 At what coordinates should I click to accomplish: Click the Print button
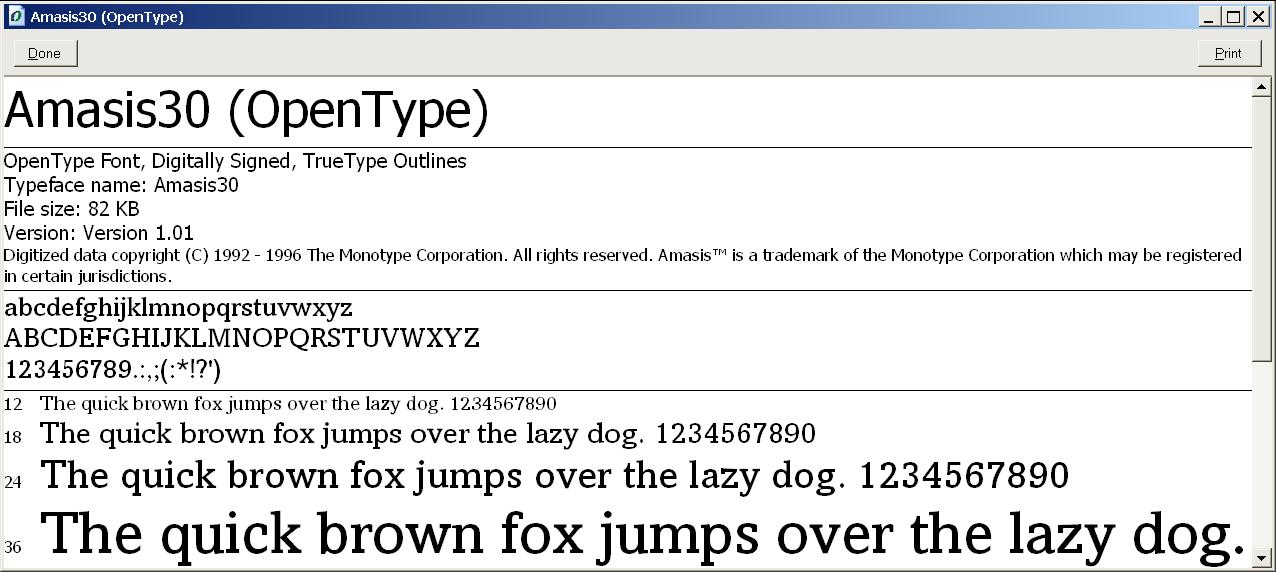click(1229, 53)
